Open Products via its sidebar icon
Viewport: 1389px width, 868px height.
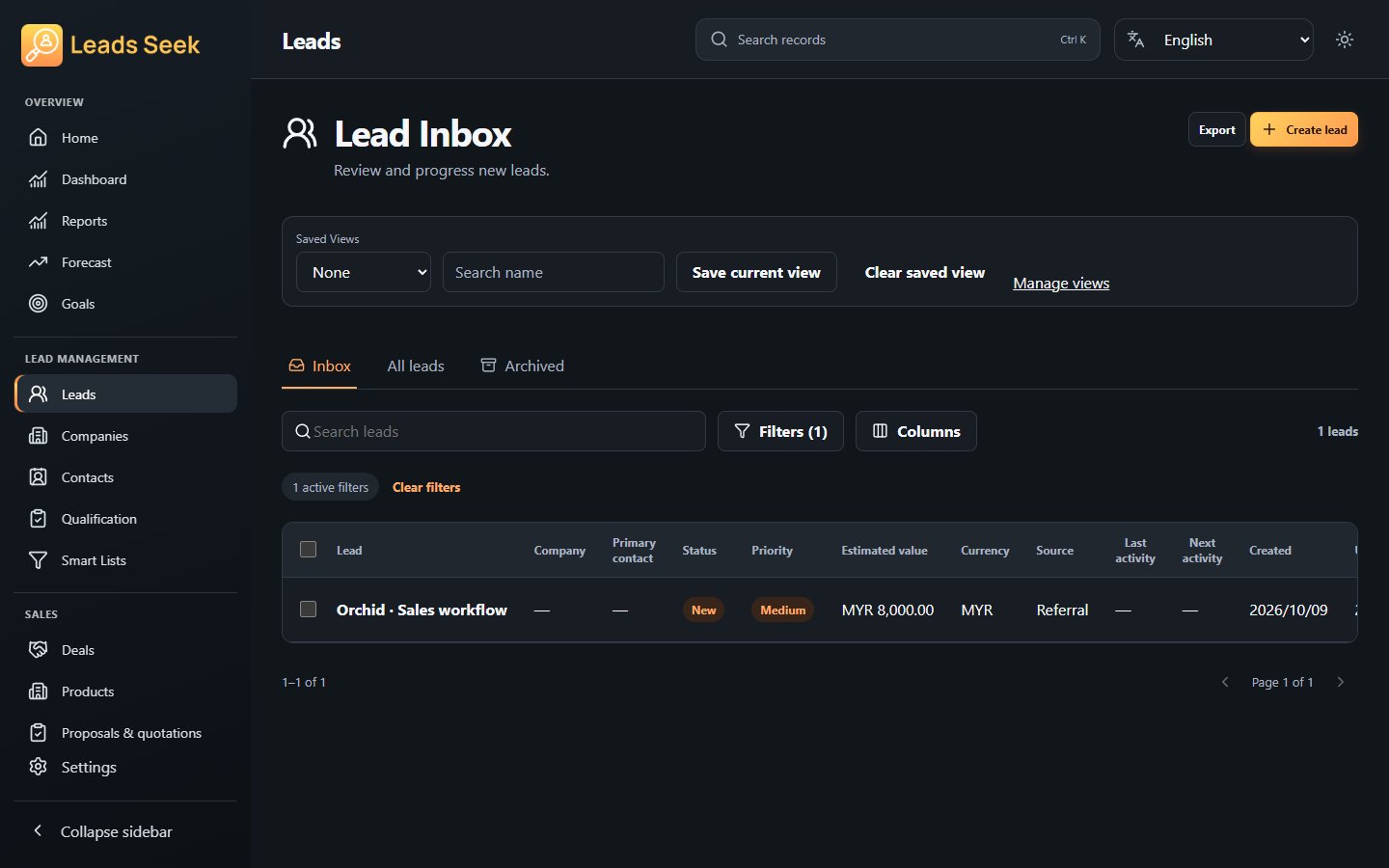point(38,692)
